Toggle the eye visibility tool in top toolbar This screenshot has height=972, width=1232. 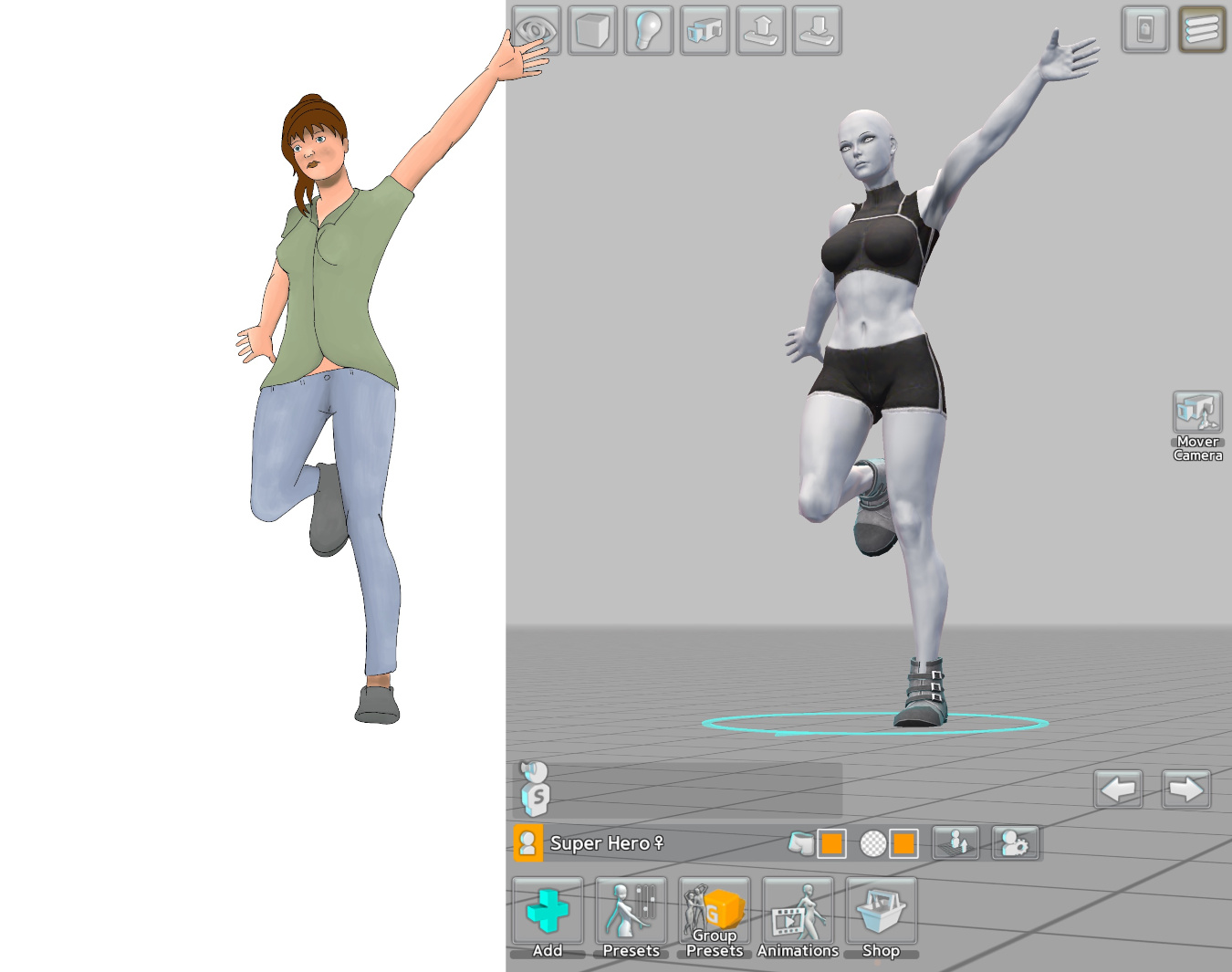pyautogui.click(x=537, y=30)
